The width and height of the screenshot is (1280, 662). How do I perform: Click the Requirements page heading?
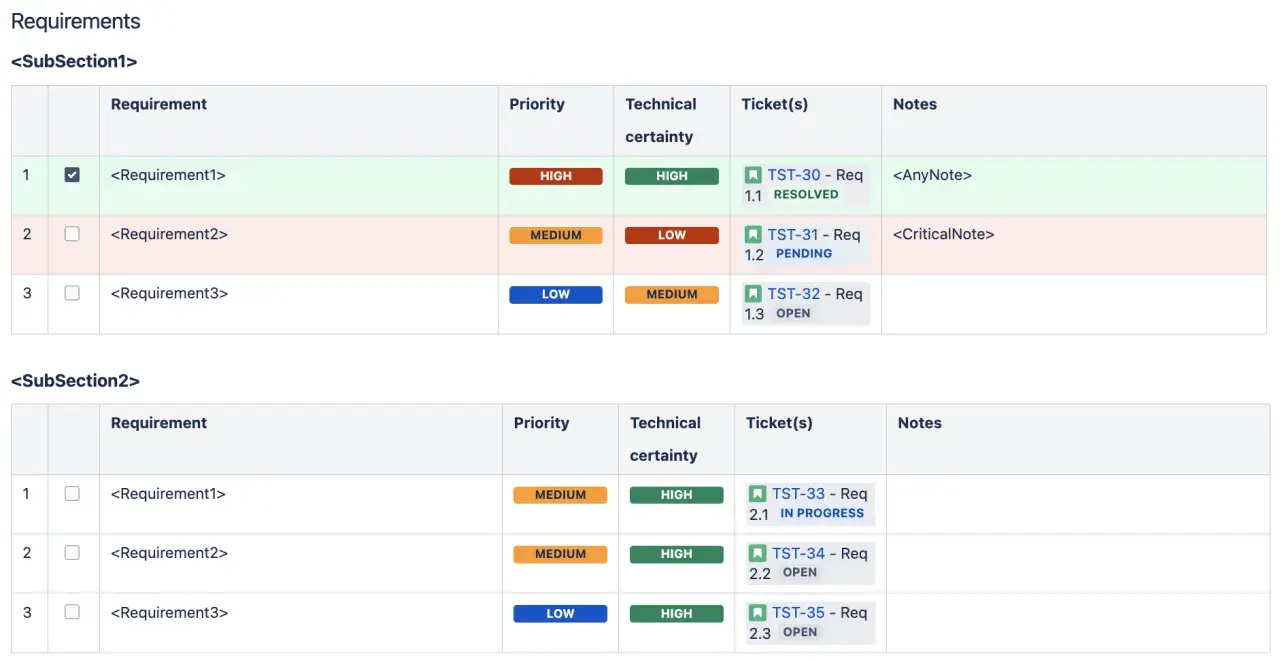pyautogui.click(x=76, y=21)
